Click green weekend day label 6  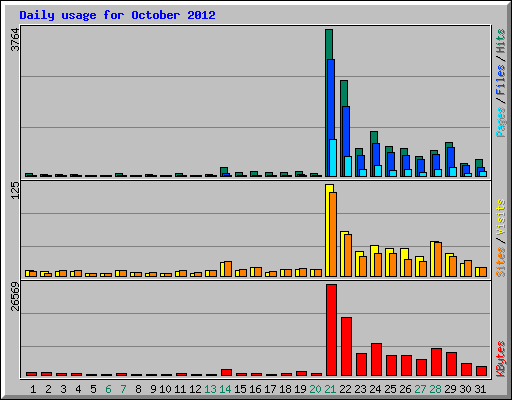(108, 389)
